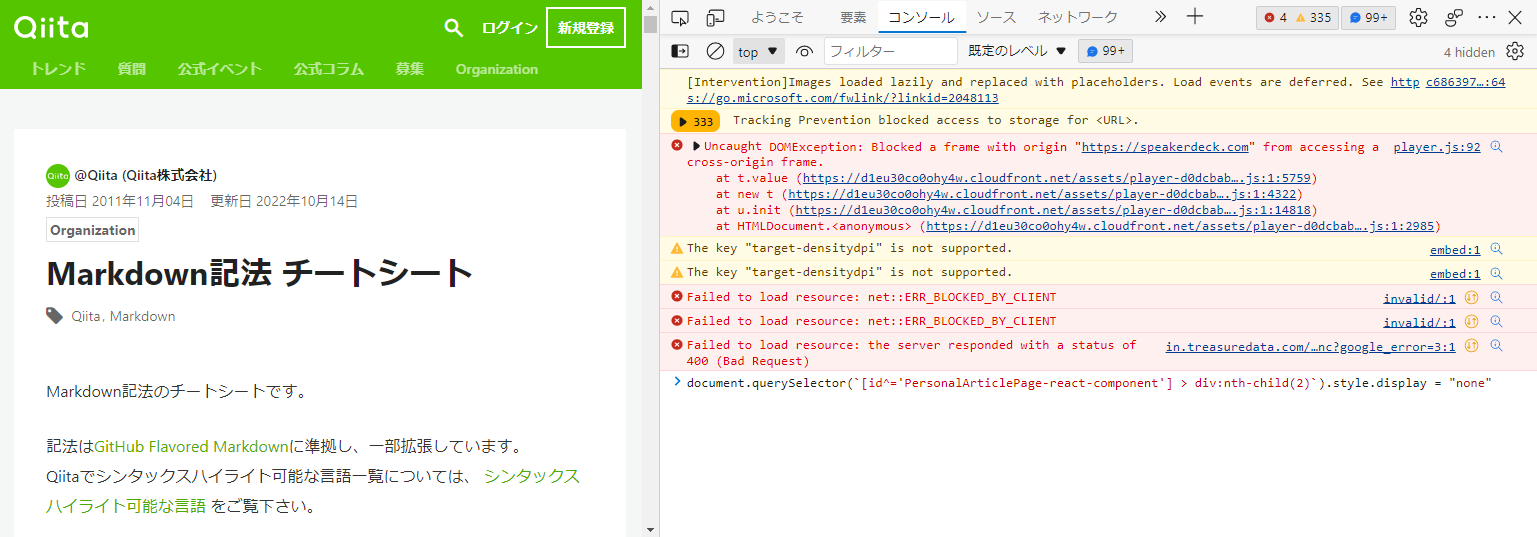Open the top JavaScript context dropdown

(x=759, y=51)
